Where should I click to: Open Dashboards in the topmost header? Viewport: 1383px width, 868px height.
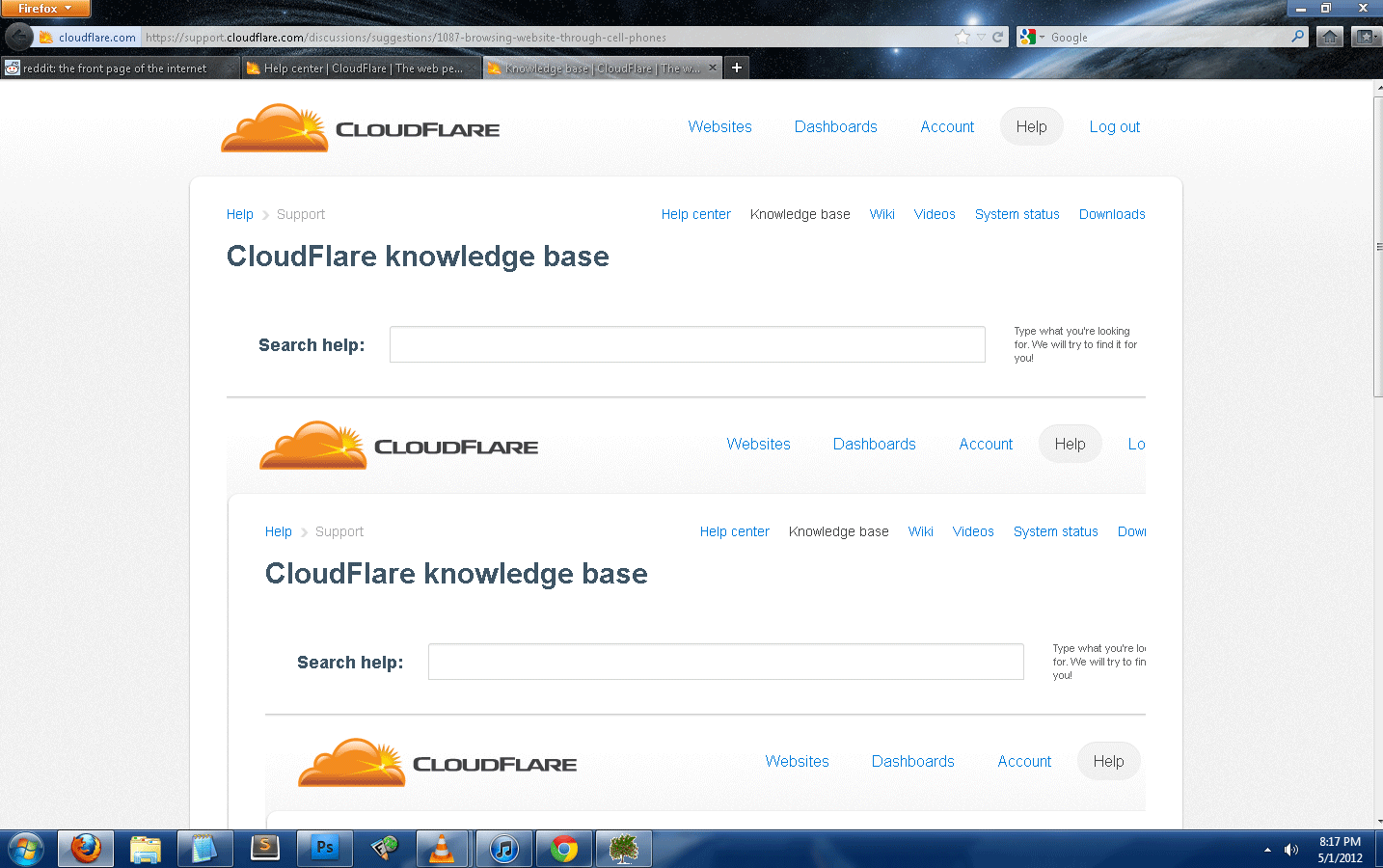[x=836, y=126]
